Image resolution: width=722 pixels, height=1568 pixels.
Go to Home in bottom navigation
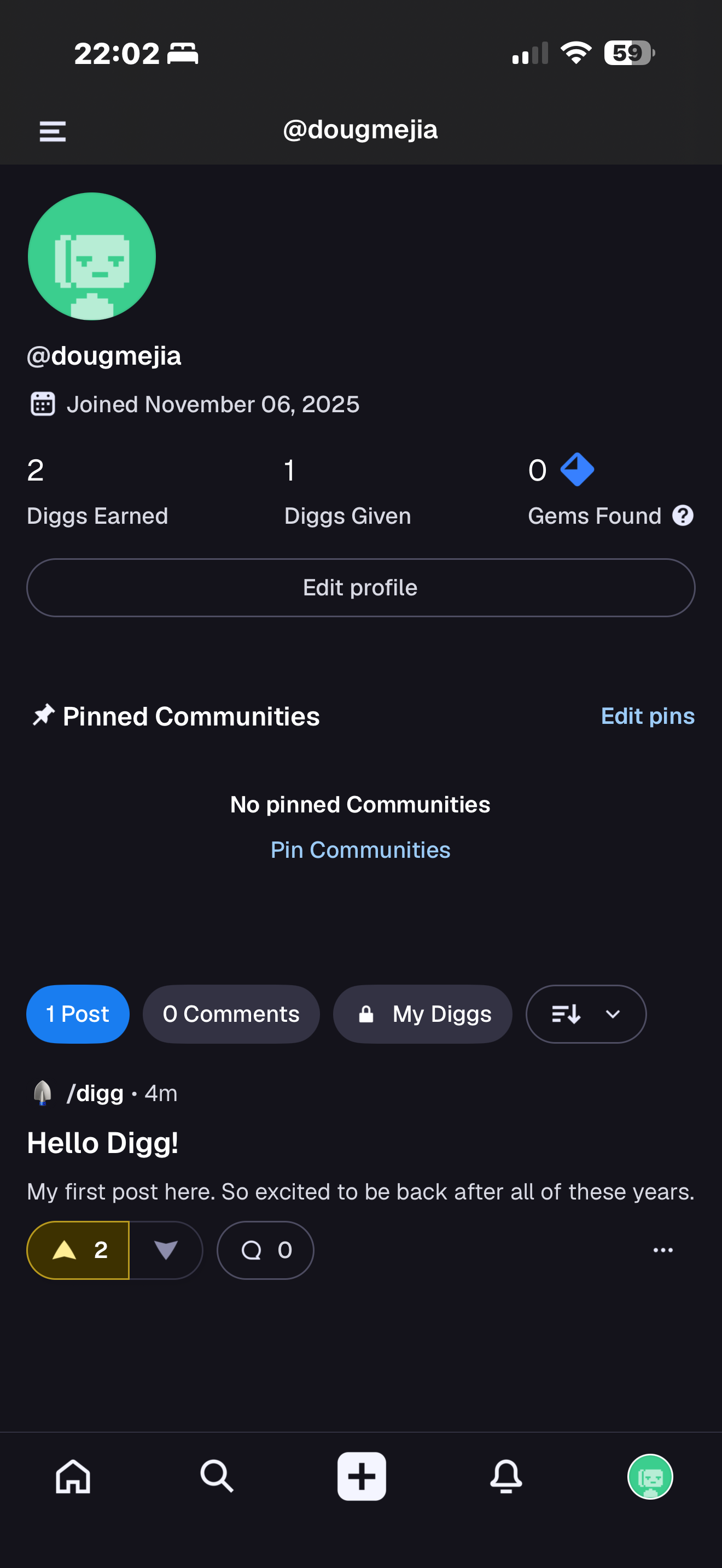point(73,1476)
